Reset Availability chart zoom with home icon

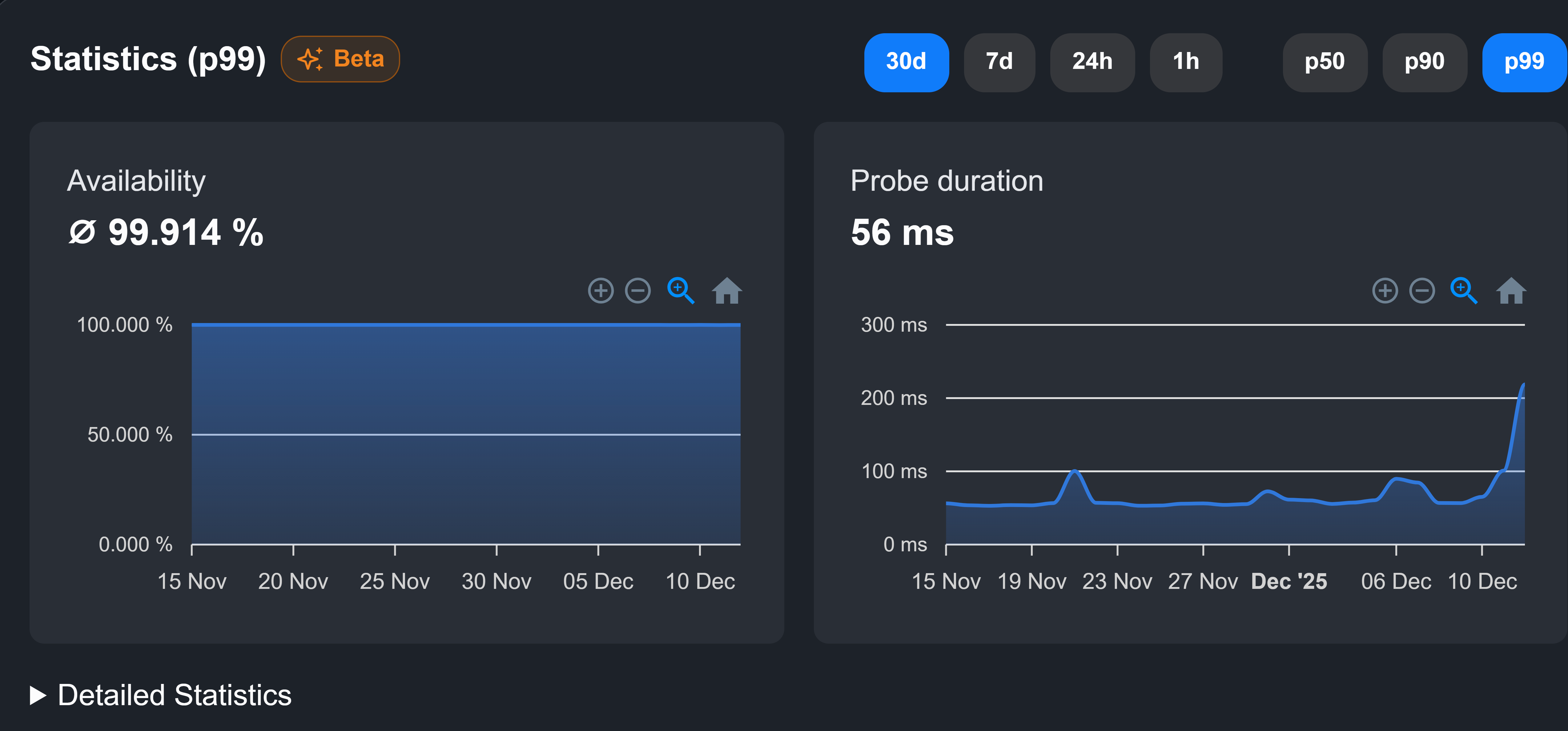pos(727,291)
